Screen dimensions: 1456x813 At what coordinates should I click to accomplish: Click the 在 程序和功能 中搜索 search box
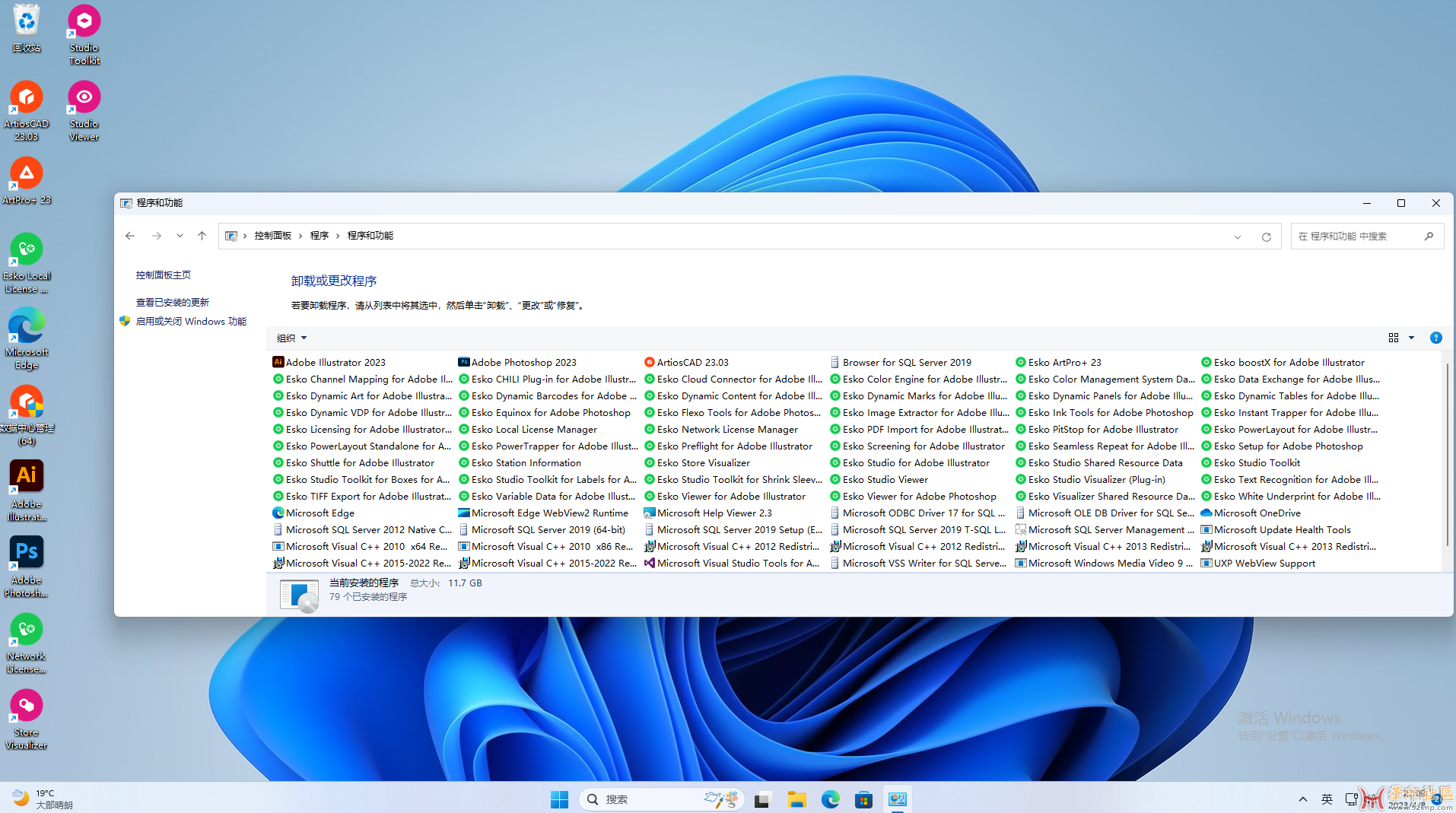tap(1358, 237)
